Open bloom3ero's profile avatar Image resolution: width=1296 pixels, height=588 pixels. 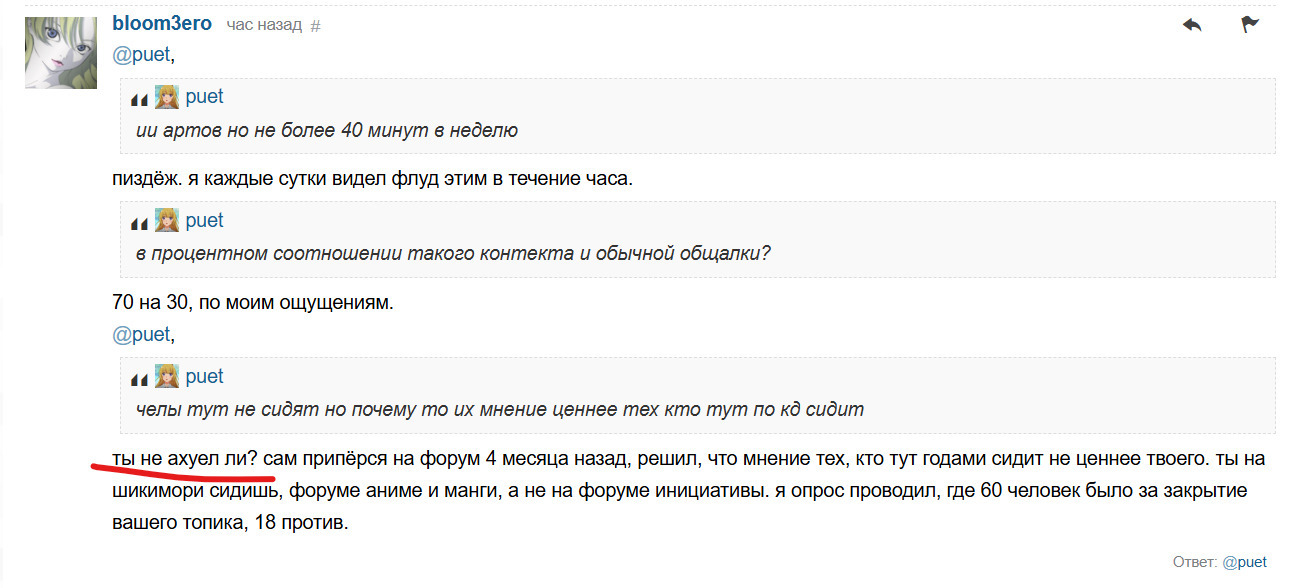[61, 52]
